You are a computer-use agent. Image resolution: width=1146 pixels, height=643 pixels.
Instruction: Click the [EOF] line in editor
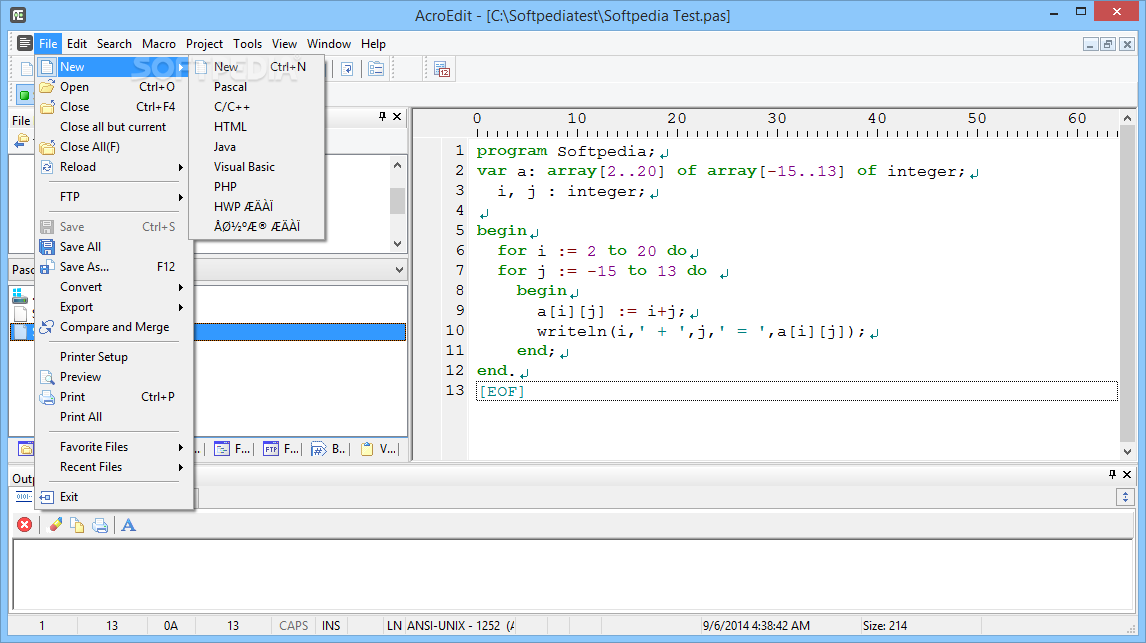pyautogui.click(x=797, y=391)
